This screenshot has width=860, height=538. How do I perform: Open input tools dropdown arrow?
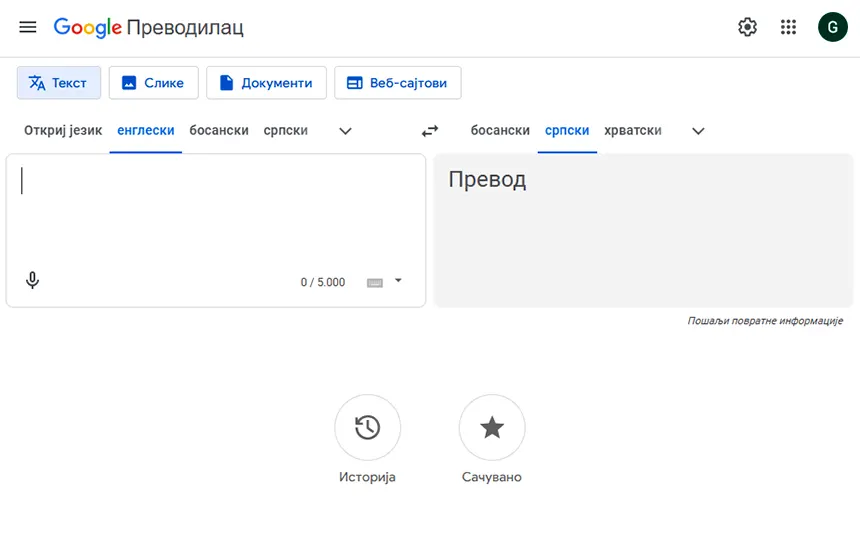398,280
